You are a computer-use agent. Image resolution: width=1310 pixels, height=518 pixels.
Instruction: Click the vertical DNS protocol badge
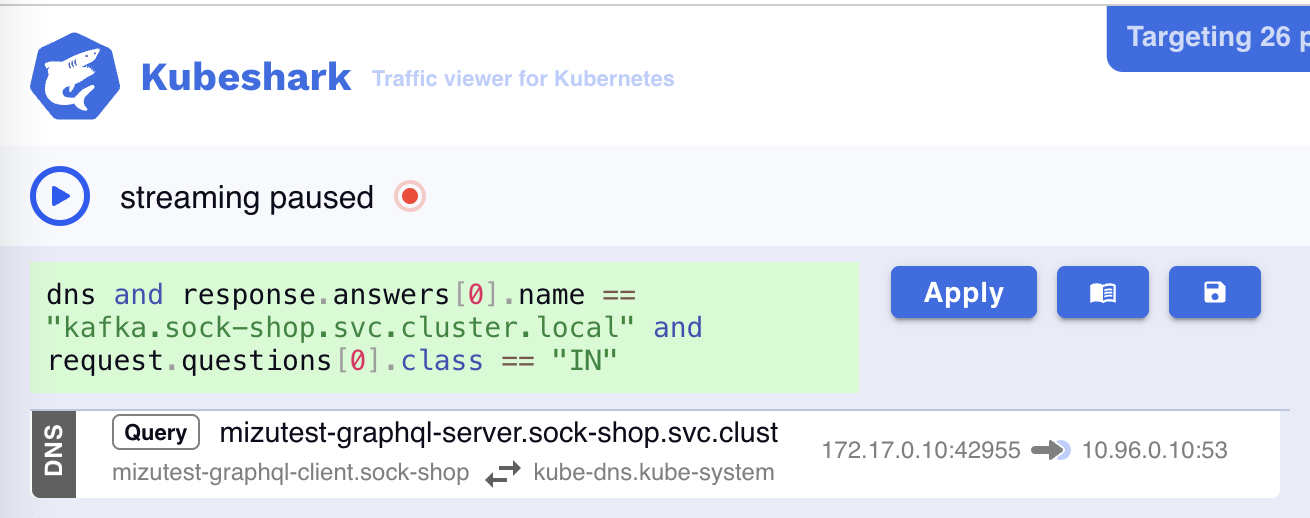pos(54,453)
